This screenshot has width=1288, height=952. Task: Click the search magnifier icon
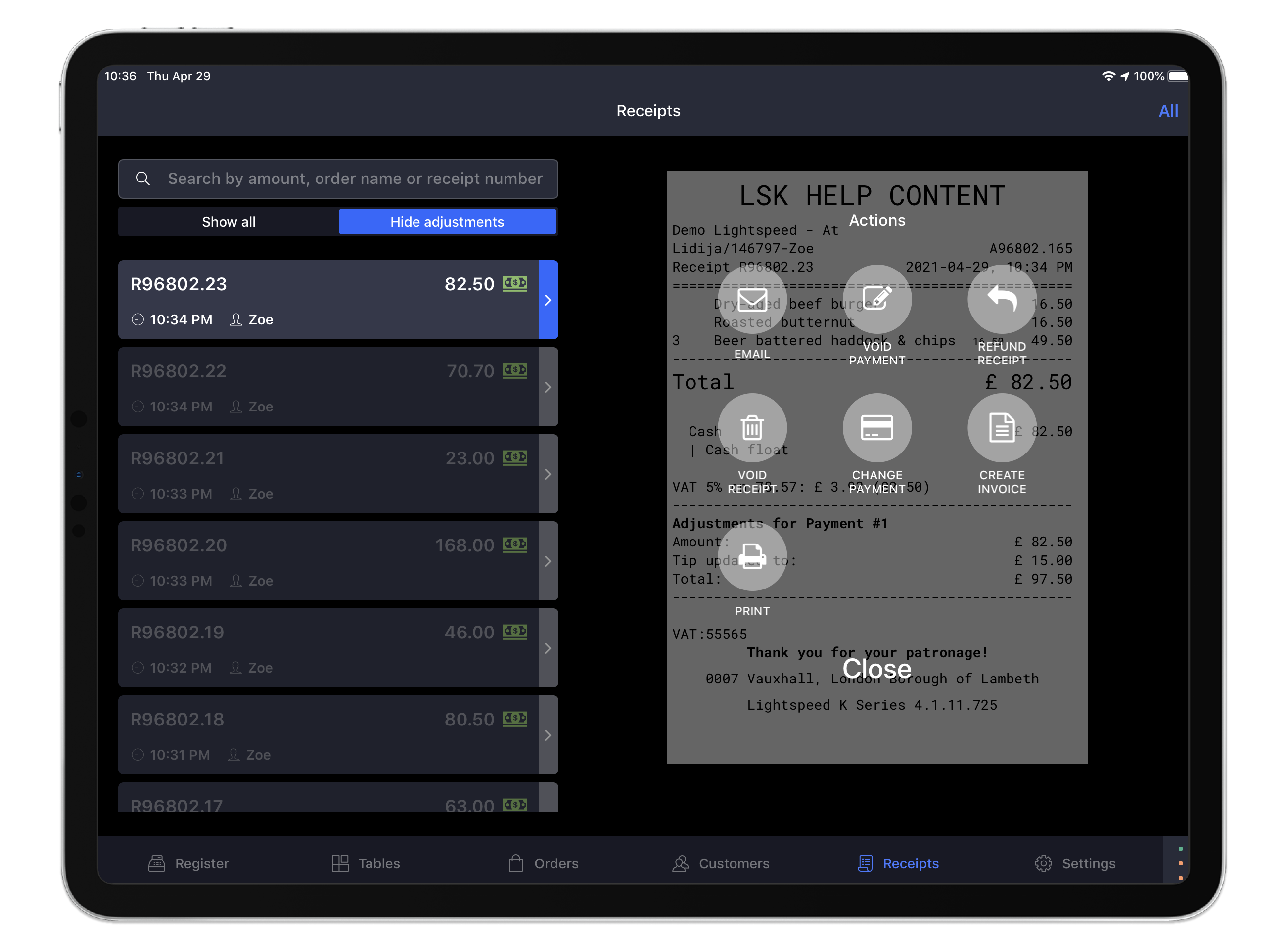pos(143,179)
